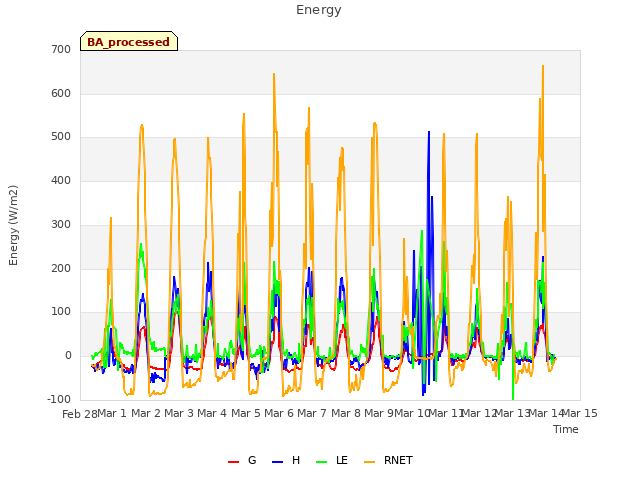Click the 600 y-axis value
This screenshot has height=480, width=640.
(x=61, y=93)
